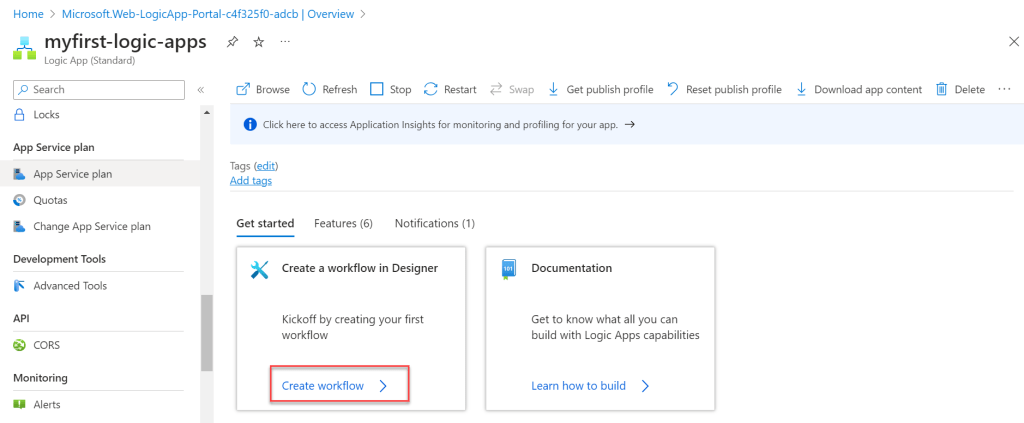Click the Development Tools section header

tap(59, 259)
